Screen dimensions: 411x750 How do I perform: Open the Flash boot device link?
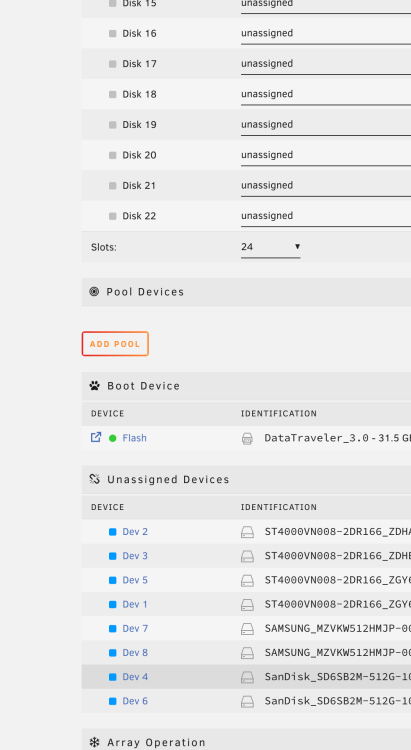click(134, 438)
